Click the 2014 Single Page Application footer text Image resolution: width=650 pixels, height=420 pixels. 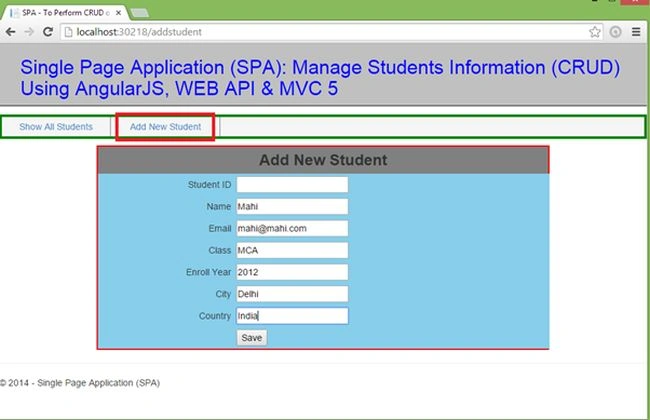pyautogui.click(x=80, y=383)
